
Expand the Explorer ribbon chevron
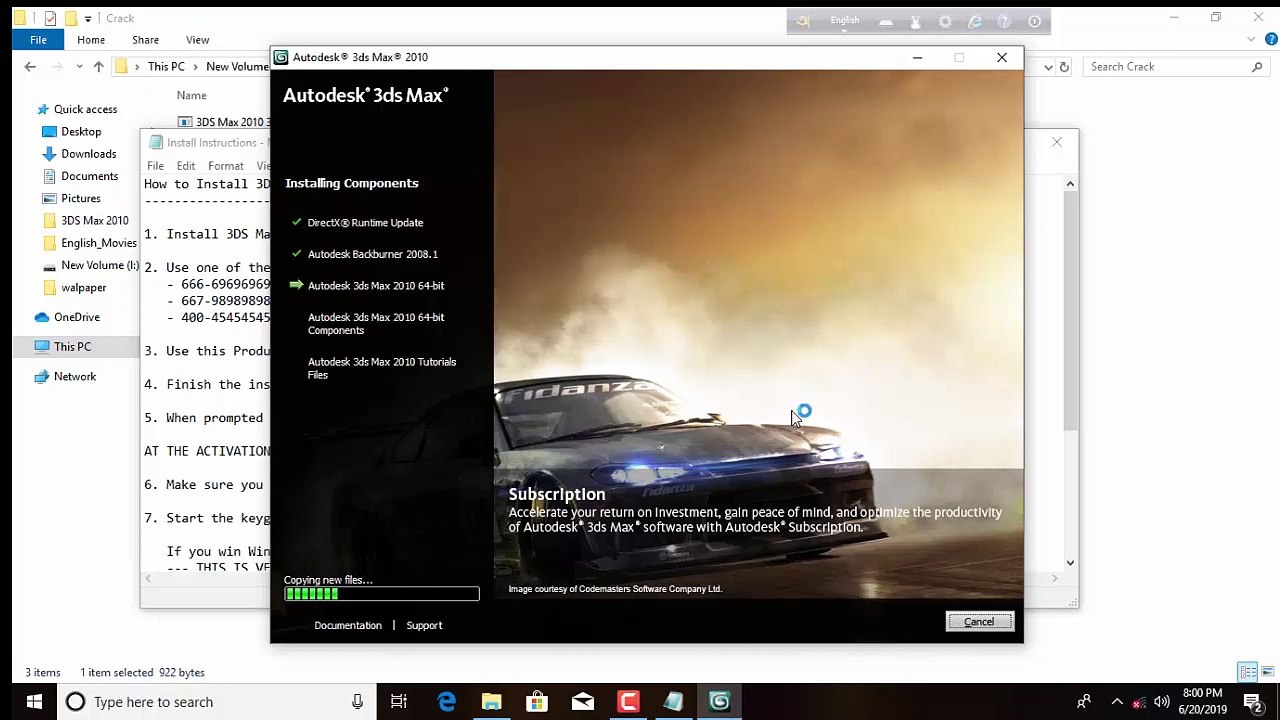[1251, 40]
